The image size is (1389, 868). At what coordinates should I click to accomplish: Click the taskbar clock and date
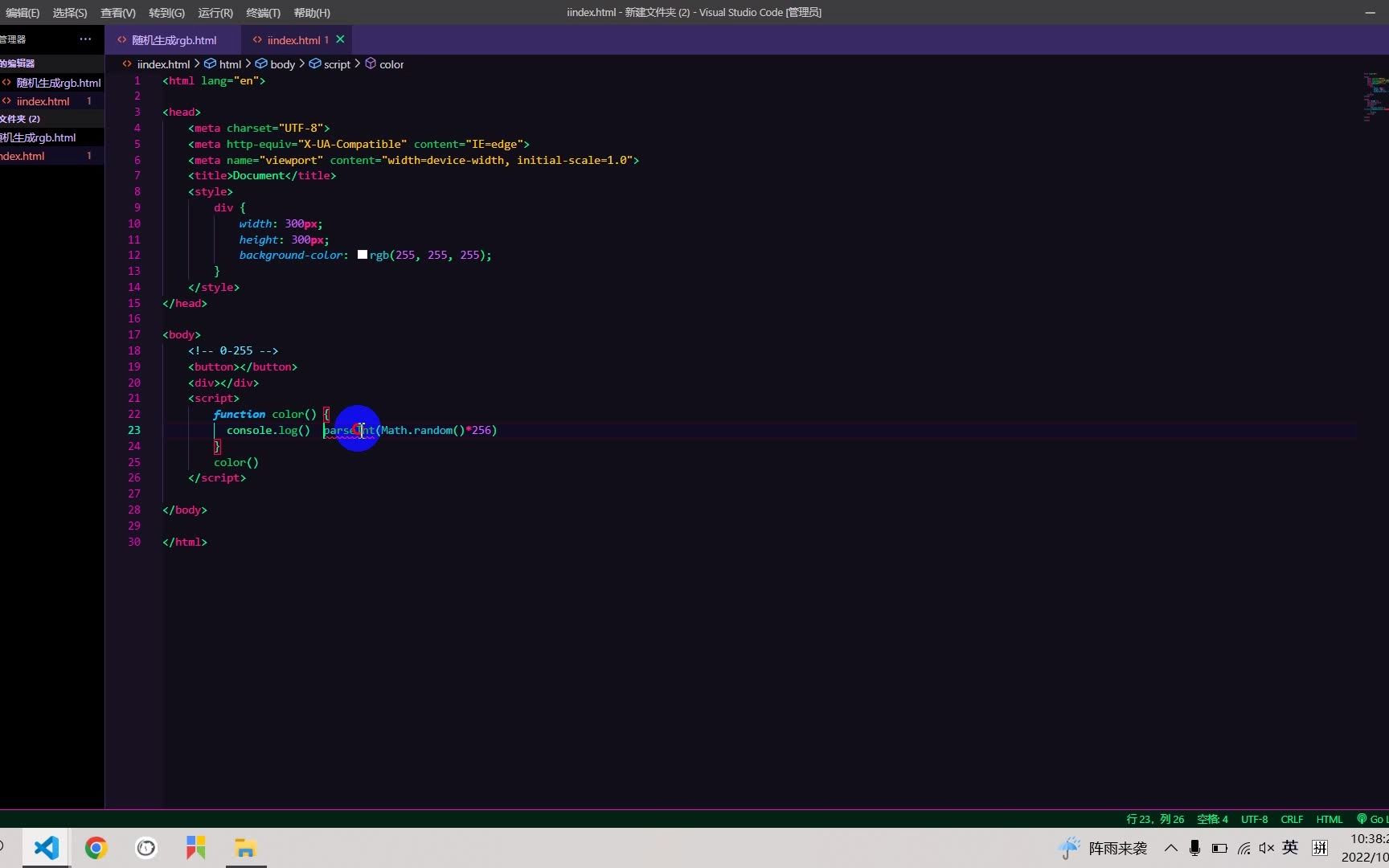click(1365, 848)
